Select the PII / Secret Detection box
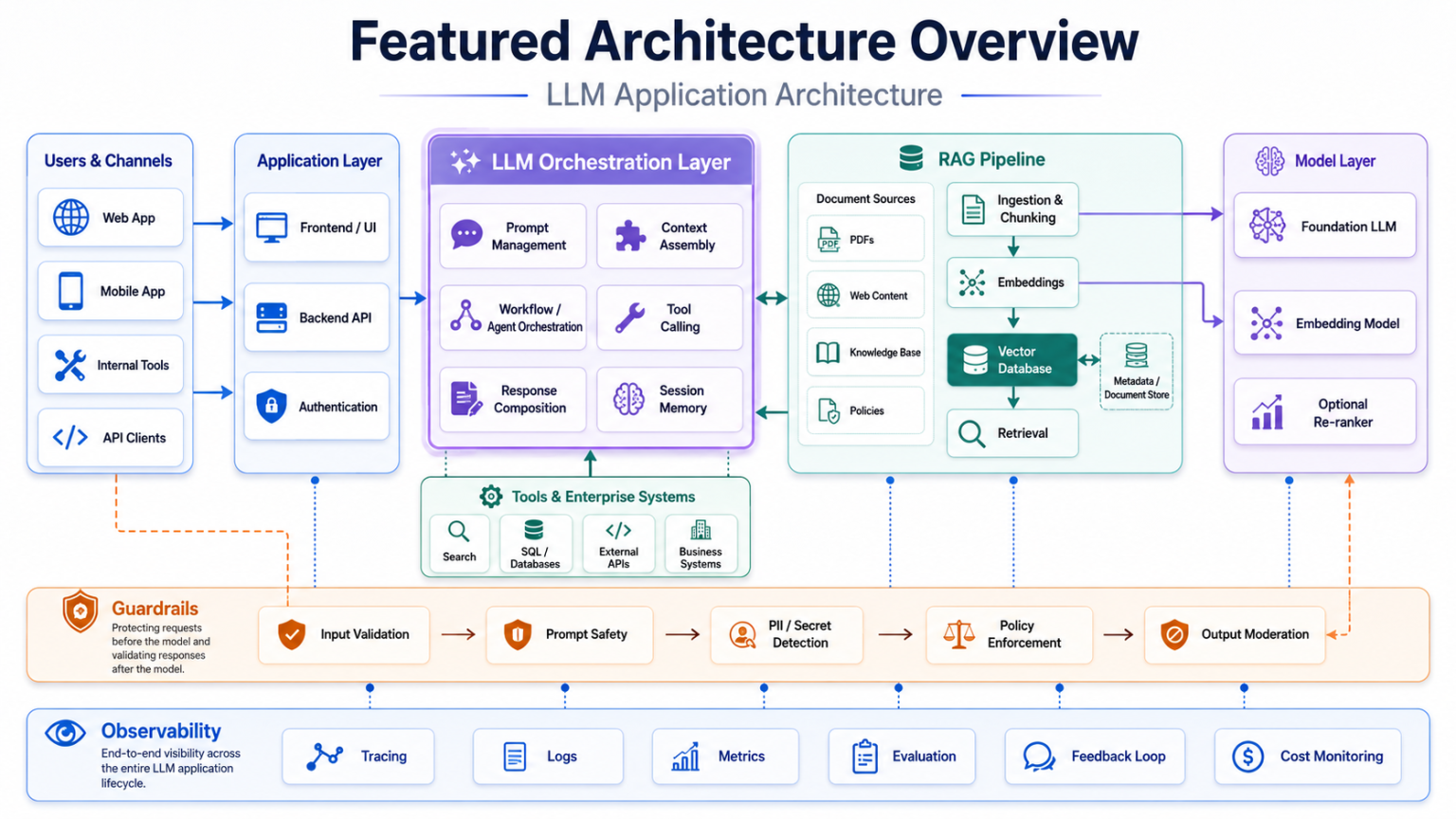Screen dimensions: 1456x819 [x=787, y=635]
